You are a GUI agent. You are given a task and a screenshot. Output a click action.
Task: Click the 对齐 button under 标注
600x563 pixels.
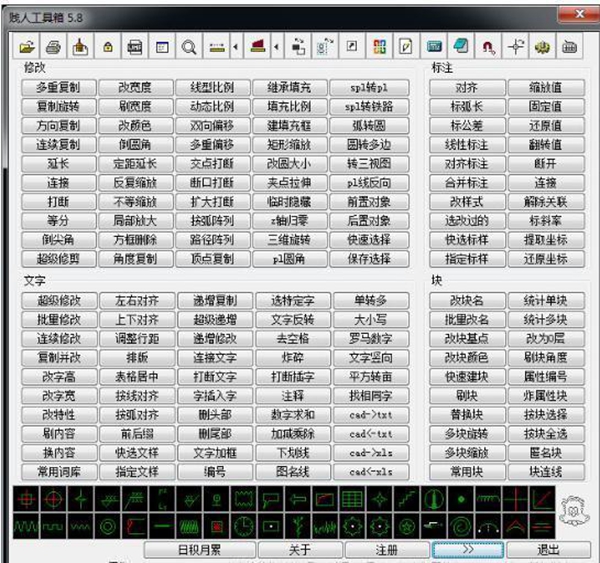pyautogui.click(x=466, y=88)
